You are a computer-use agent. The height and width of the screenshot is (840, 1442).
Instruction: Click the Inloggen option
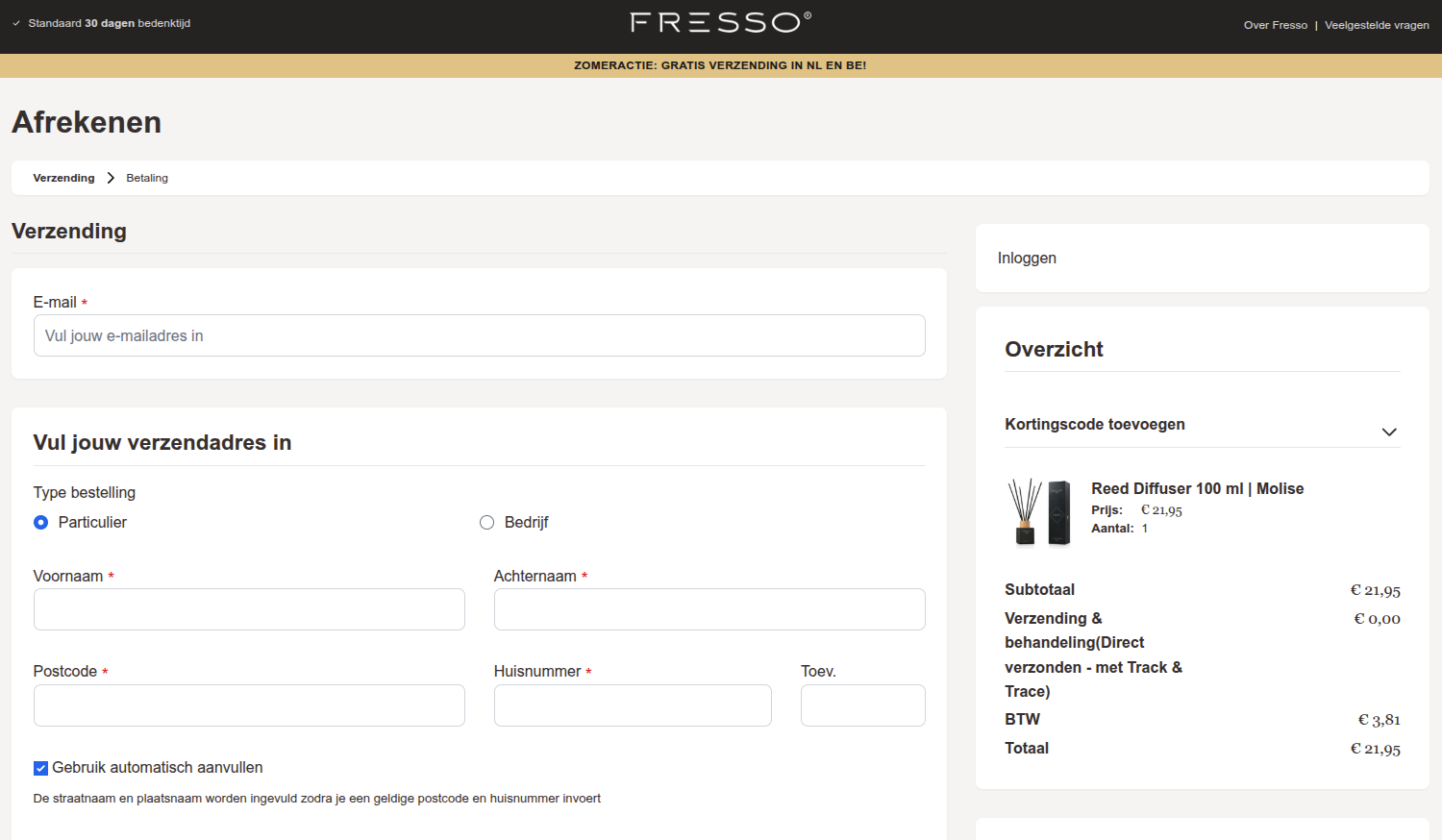click(1027, 258)
